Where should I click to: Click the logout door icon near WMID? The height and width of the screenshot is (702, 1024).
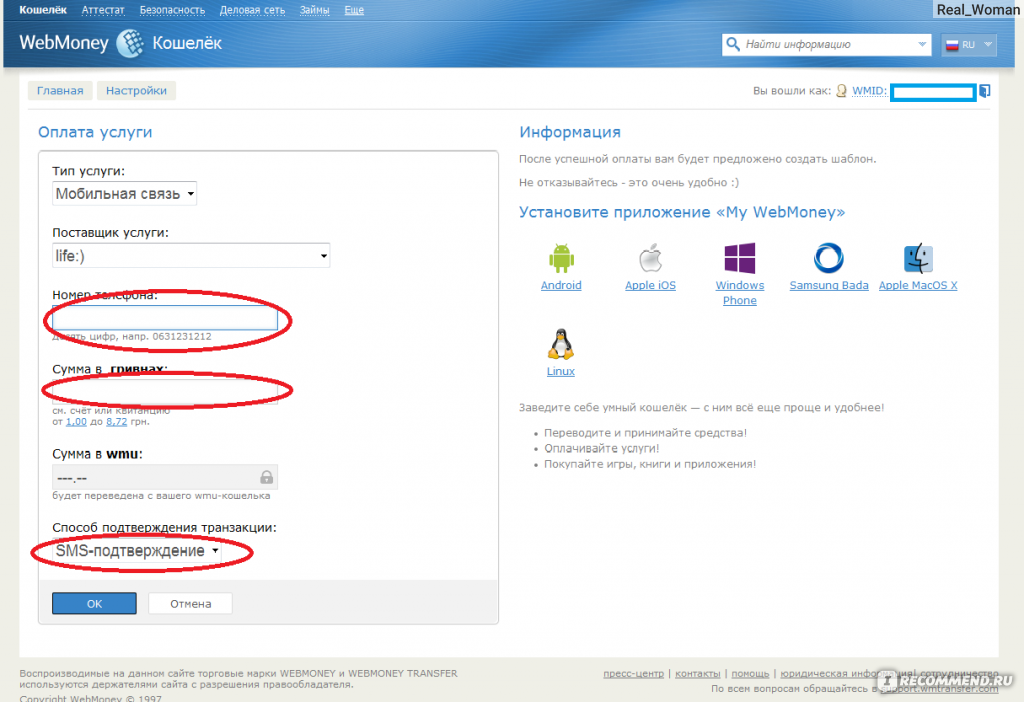(x=984, y=91)
